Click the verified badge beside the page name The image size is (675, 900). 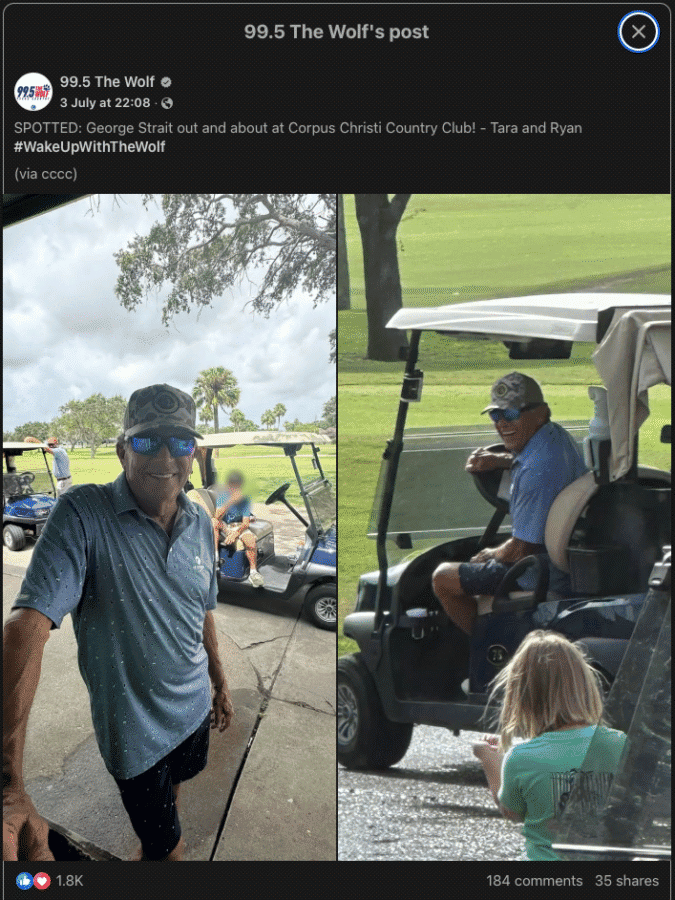click(166, 83)
